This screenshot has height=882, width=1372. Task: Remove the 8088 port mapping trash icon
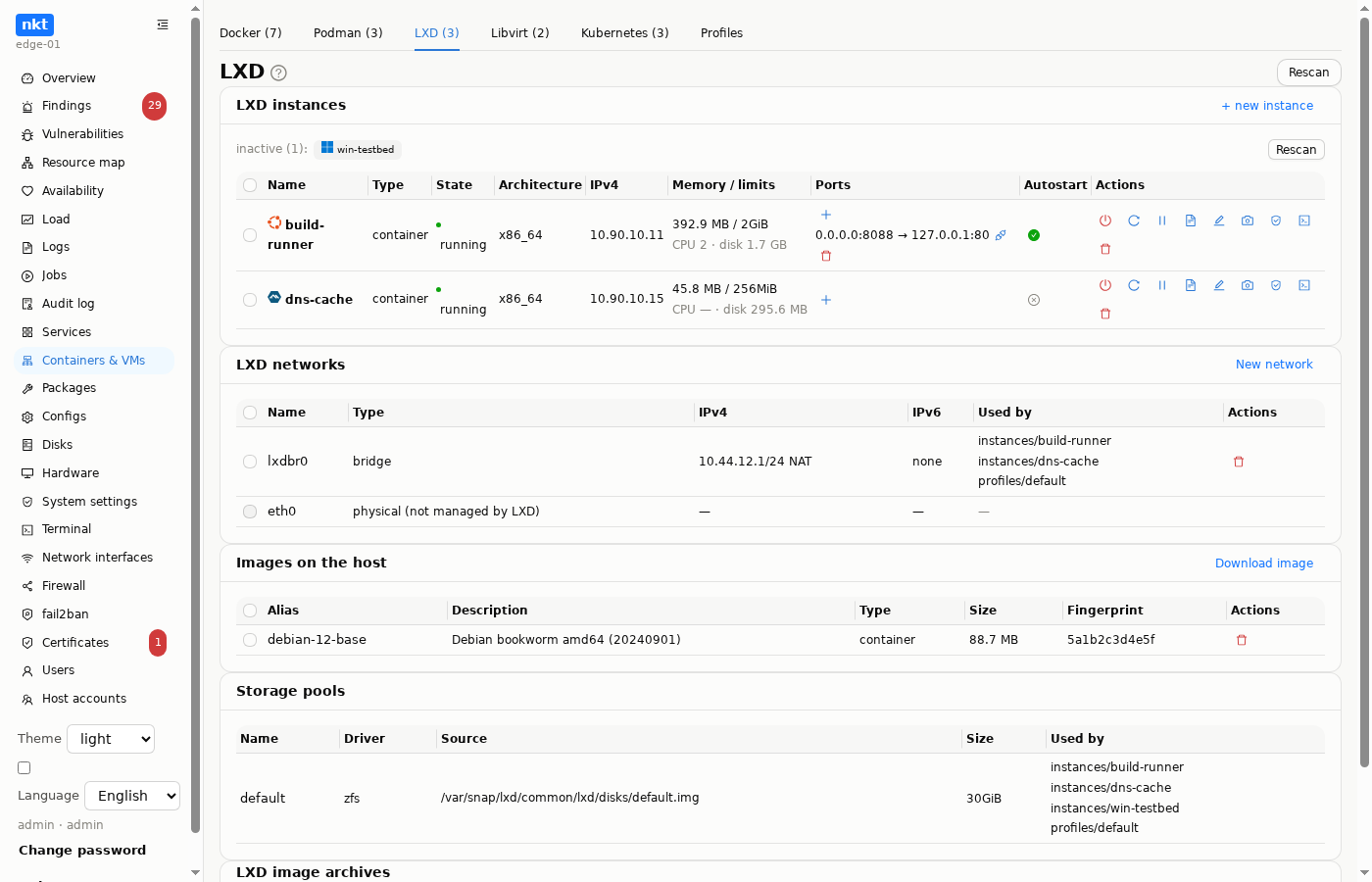pyautogui.click(x=826, y=256)
